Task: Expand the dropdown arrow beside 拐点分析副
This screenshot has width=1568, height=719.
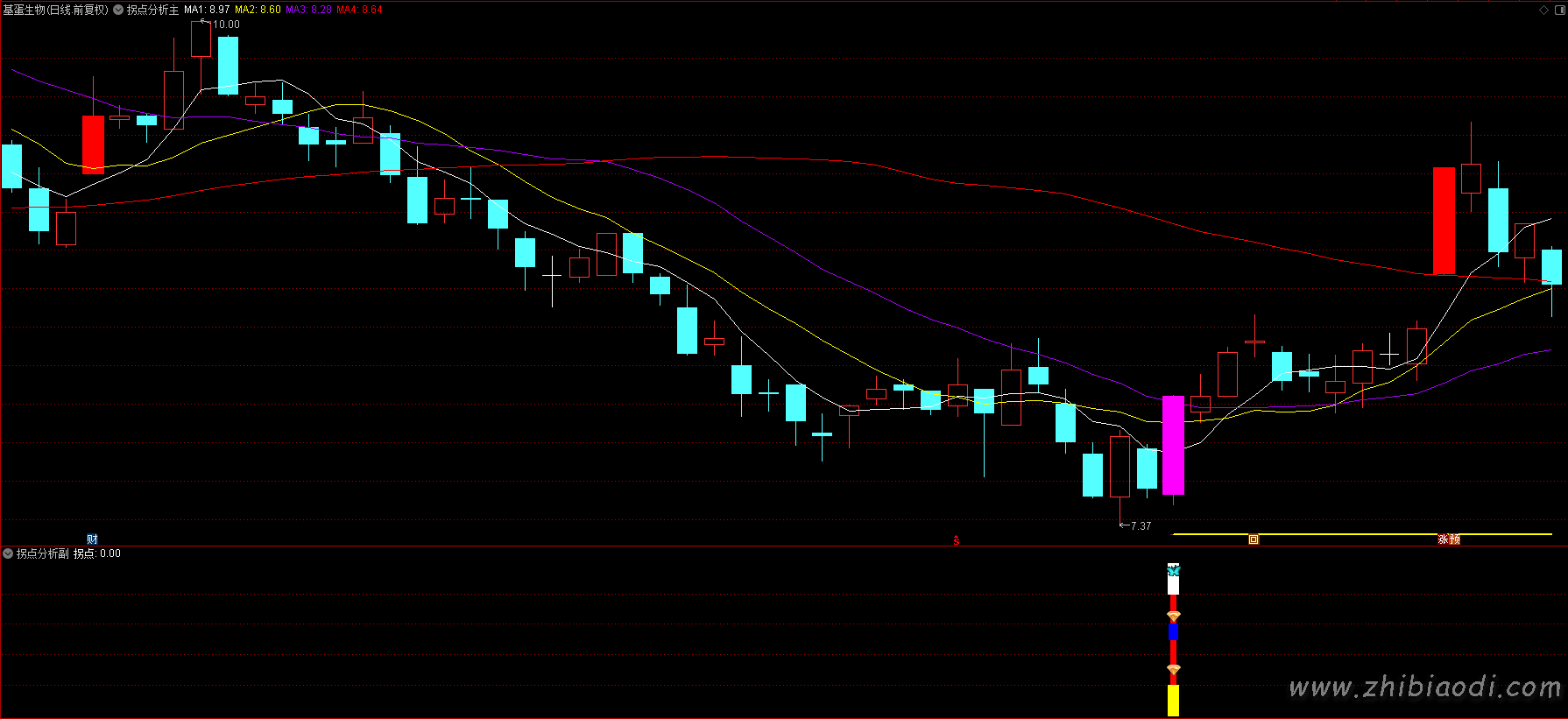Action: tap(8, 553)
